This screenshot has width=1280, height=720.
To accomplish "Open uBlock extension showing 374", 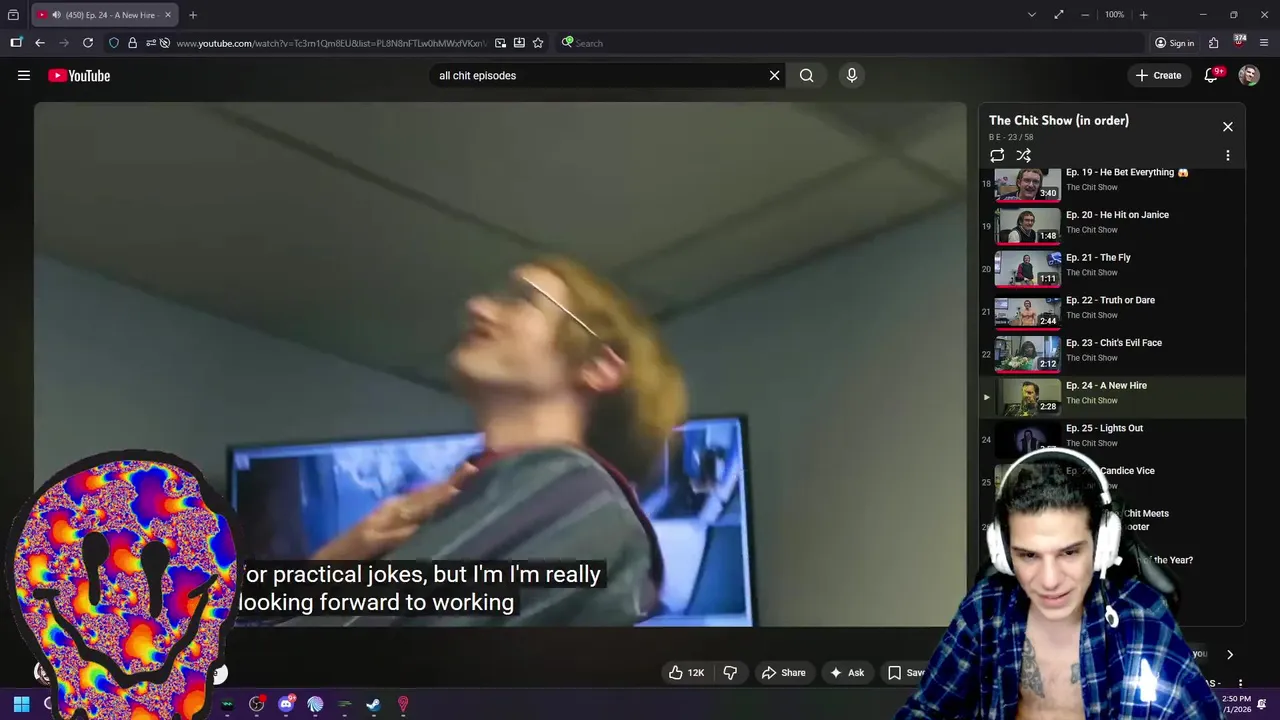I will point(1239,42).
